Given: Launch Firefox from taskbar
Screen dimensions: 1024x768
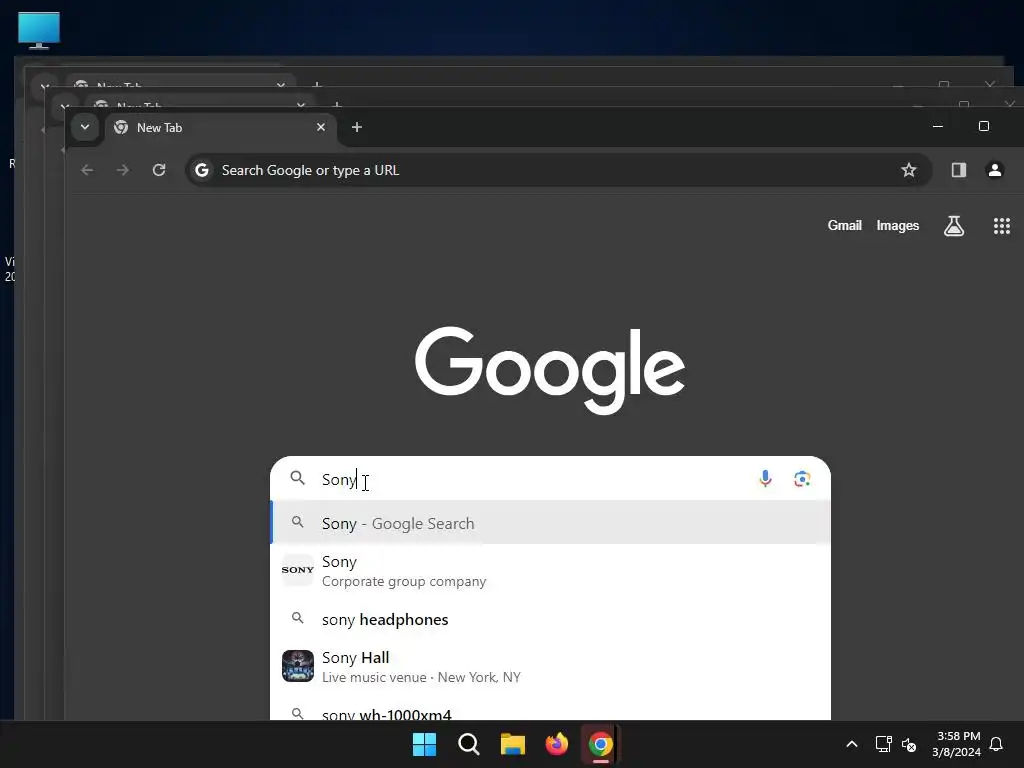Looking at the screenshot, I should [x=557, y=744].
